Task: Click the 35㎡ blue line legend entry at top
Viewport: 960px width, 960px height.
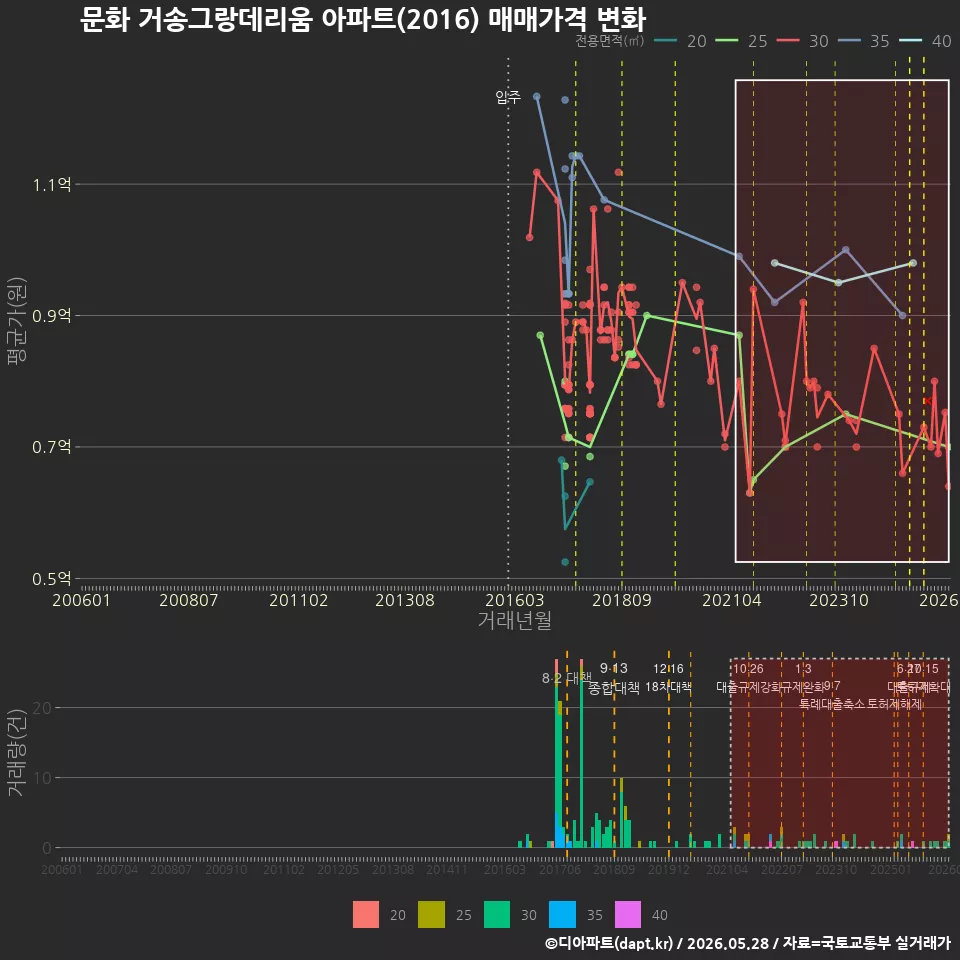Action: click(x=864, y=41)
